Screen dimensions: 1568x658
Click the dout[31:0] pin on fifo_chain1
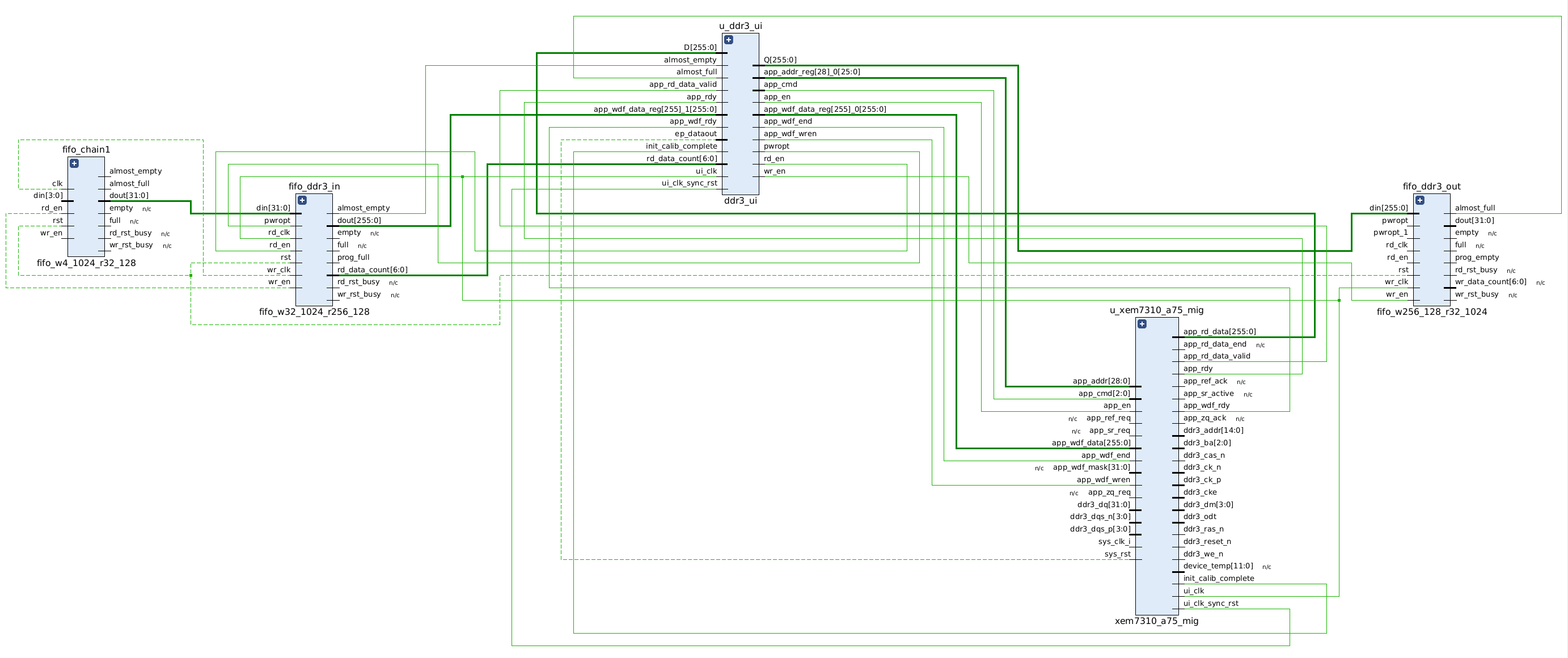[128, 195]
